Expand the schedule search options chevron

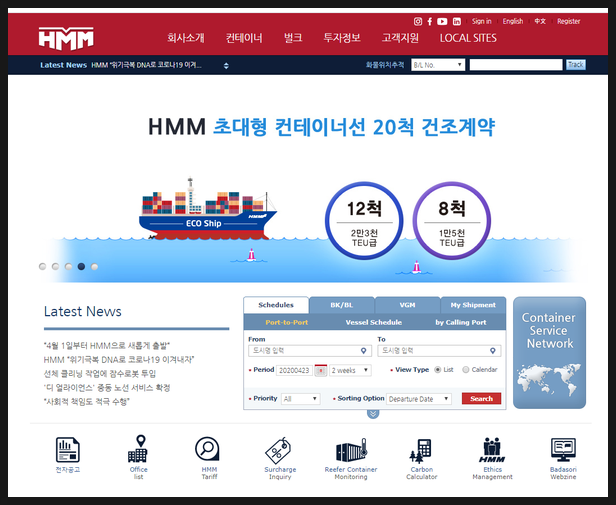pyautogui.click(x=373, y=414)
